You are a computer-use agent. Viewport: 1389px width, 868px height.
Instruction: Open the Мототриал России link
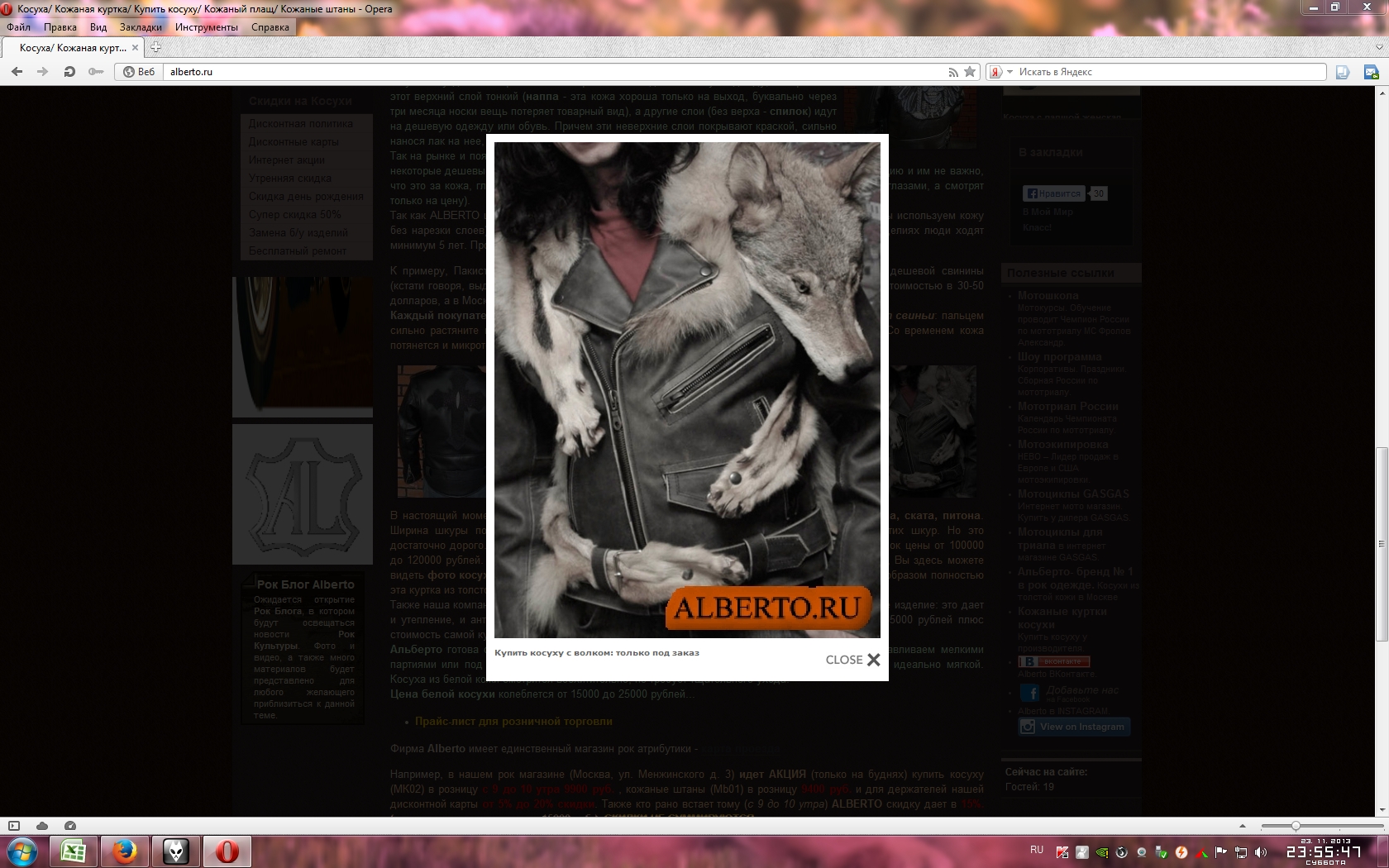click(x=1068, y=407)
